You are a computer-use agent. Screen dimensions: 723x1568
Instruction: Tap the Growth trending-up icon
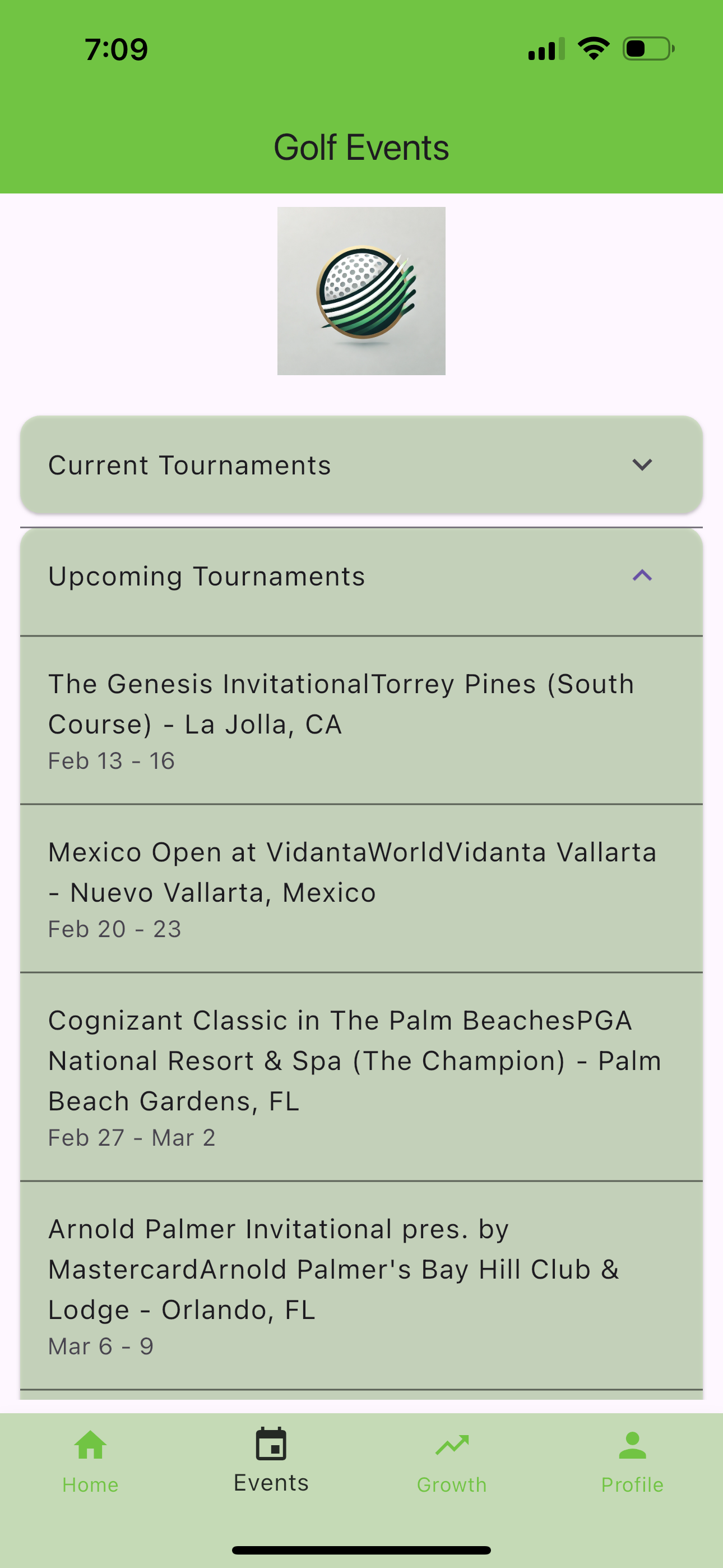[x=452, y=1445]
